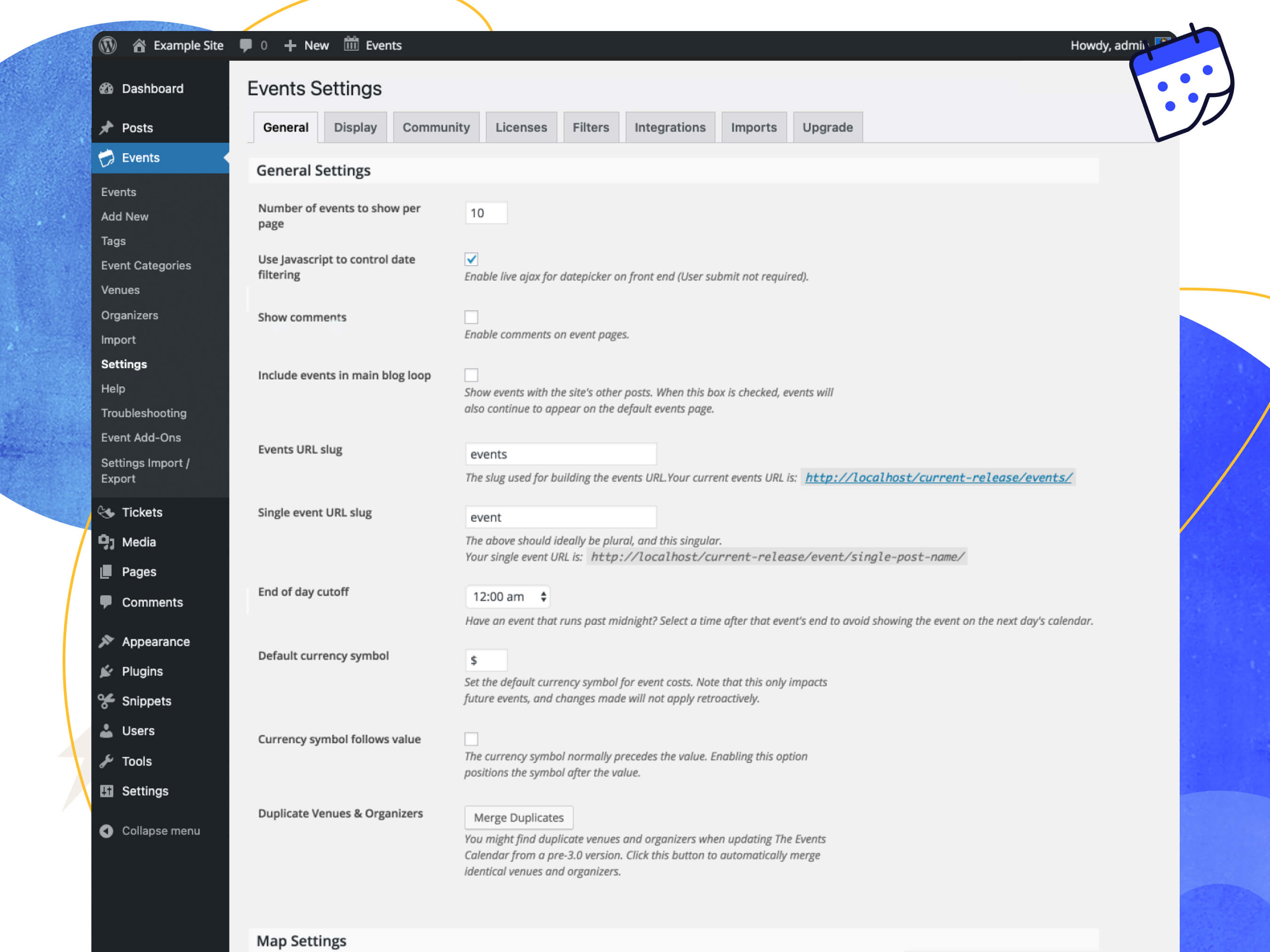Click the Events URL slug input field
This screenshot has height=952, width=1270.
(560, 454)
